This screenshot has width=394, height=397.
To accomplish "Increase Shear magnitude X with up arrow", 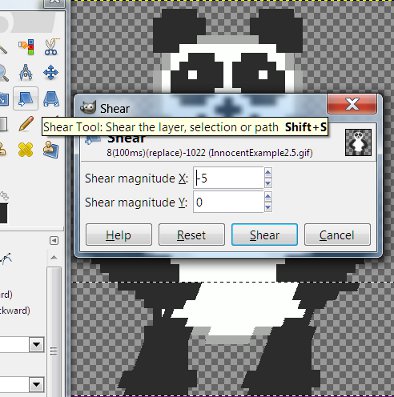I will (x=268, y=172).
